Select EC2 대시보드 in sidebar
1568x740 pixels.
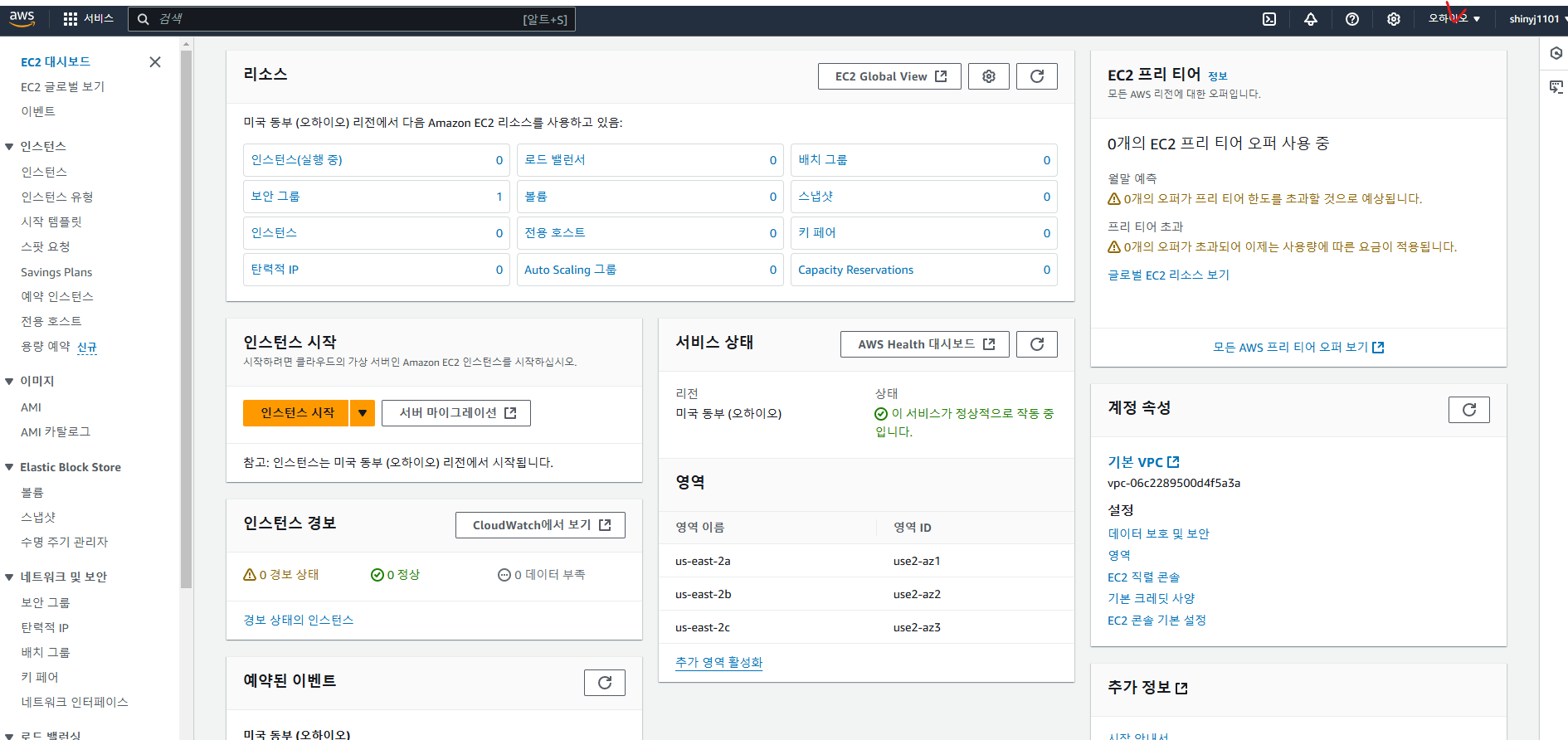tap(56, 62)
